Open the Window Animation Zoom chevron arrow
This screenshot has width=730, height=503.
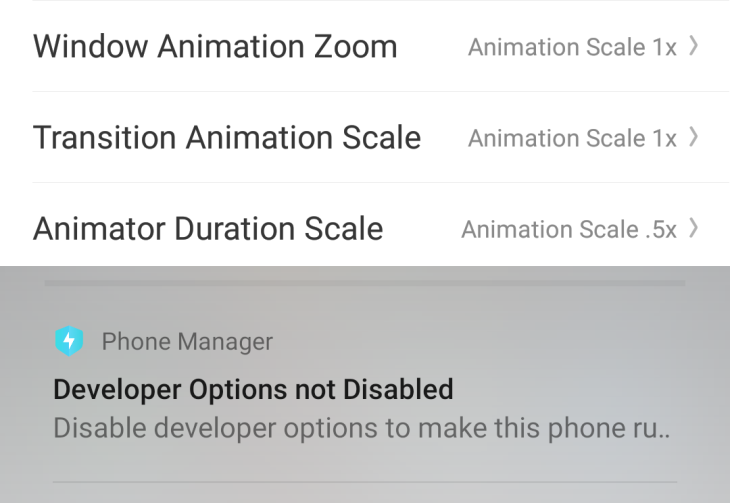[x=694, y=47]
